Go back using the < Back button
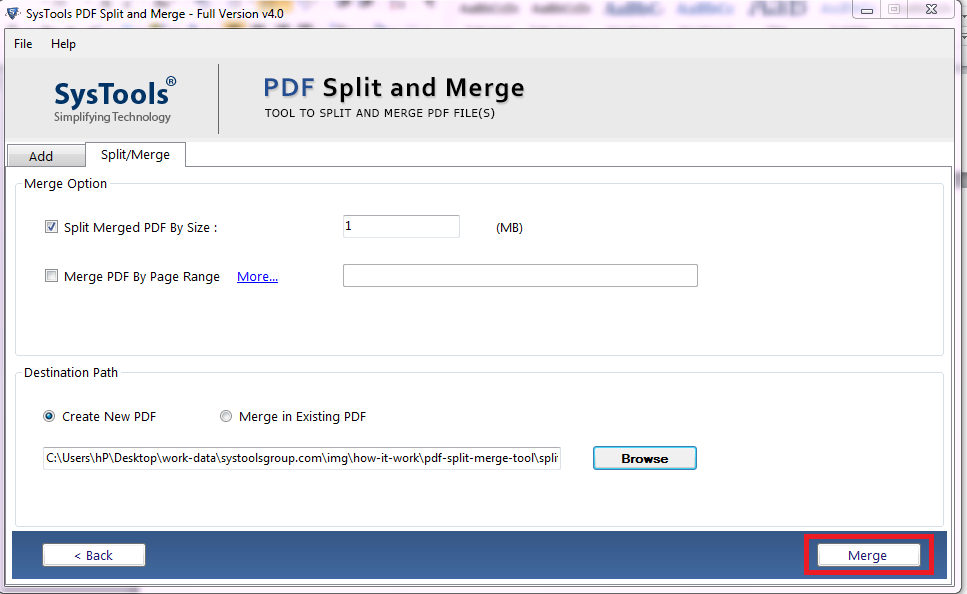 click(x=94, y=555)
